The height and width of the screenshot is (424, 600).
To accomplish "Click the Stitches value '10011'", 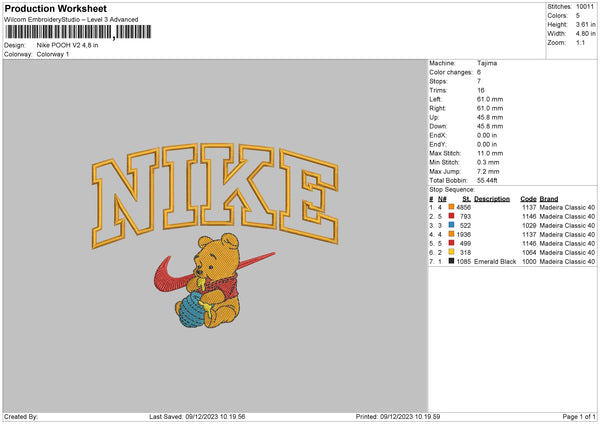I will [x=585, y=7].
